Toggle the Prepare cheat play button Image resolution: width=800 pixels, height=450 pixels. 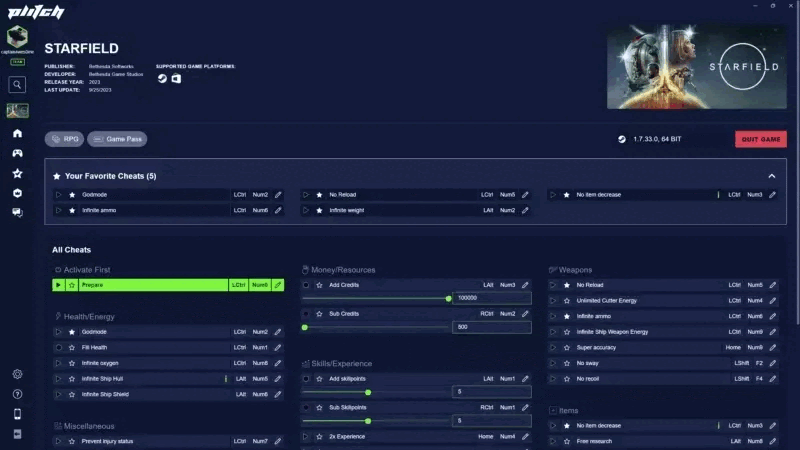(x=58, y=285)
